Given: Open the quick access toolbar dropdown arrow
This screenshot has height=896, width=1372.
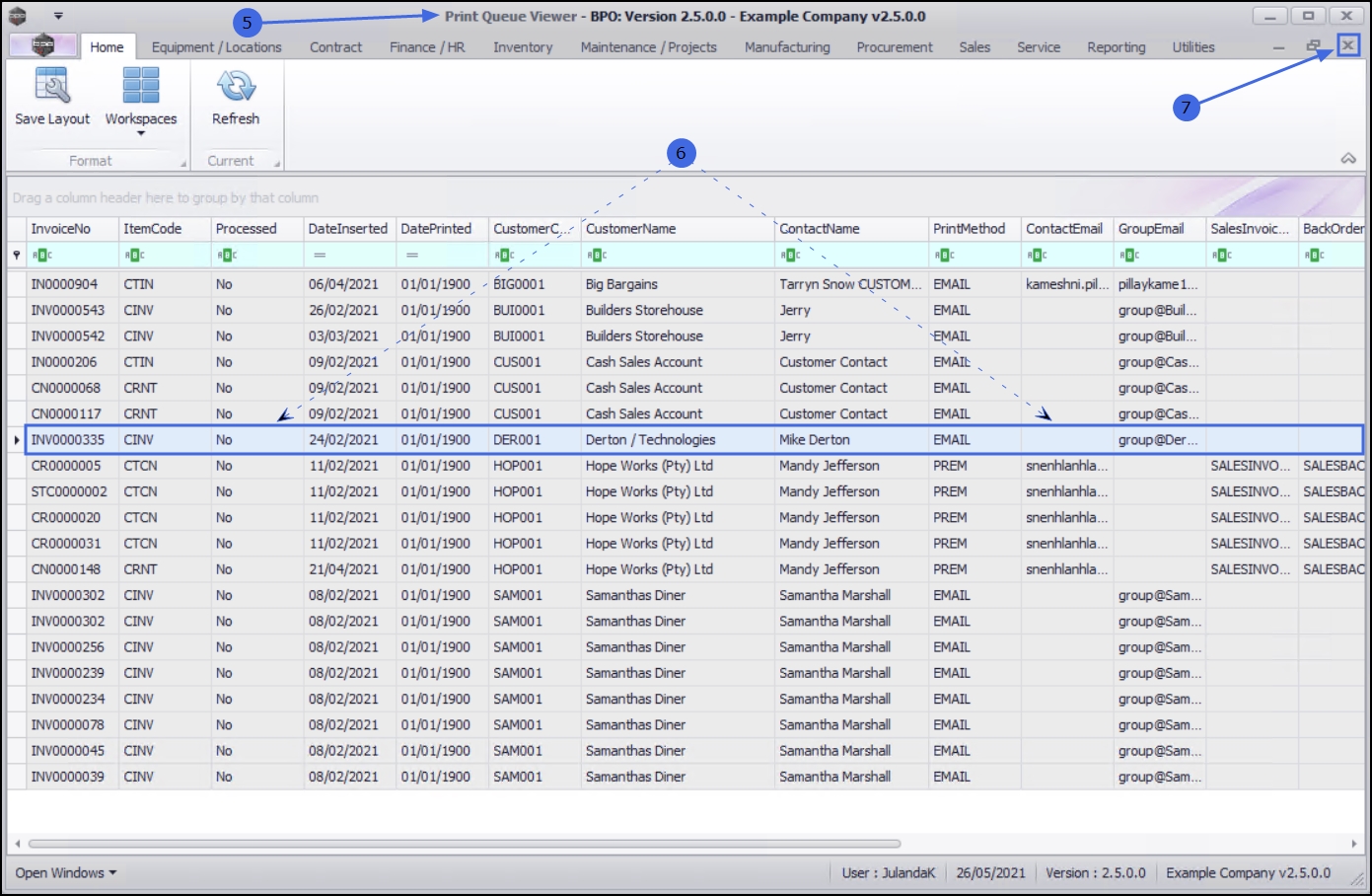Looking at the screenshot, I should tap(58, 17).
